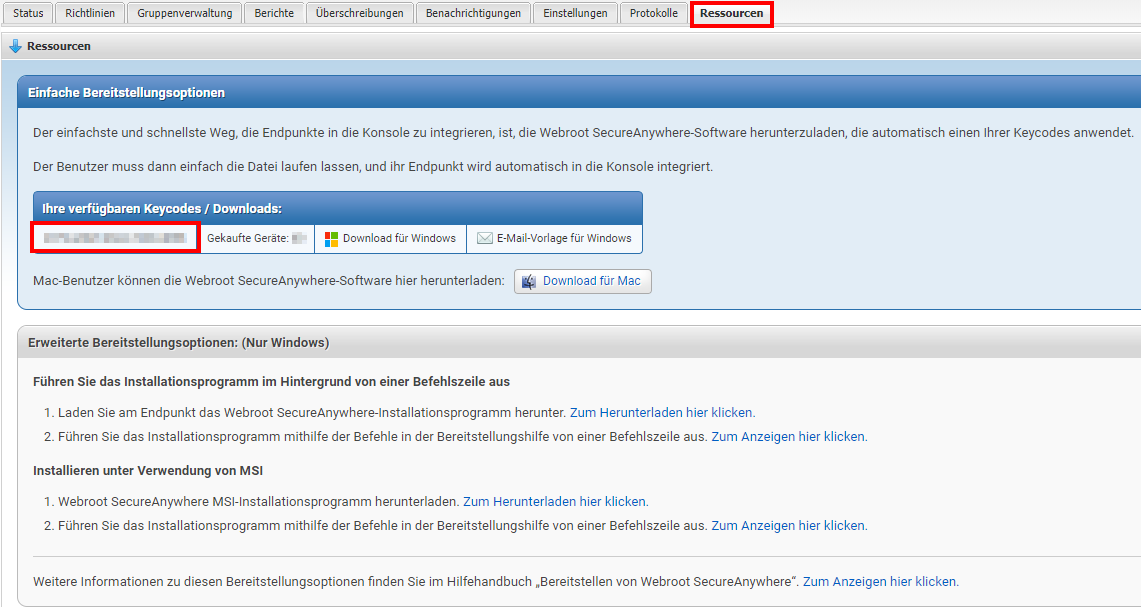
Task: Click Zum Herunterladen link for the endpoint installer
Action: click(662, 412)
